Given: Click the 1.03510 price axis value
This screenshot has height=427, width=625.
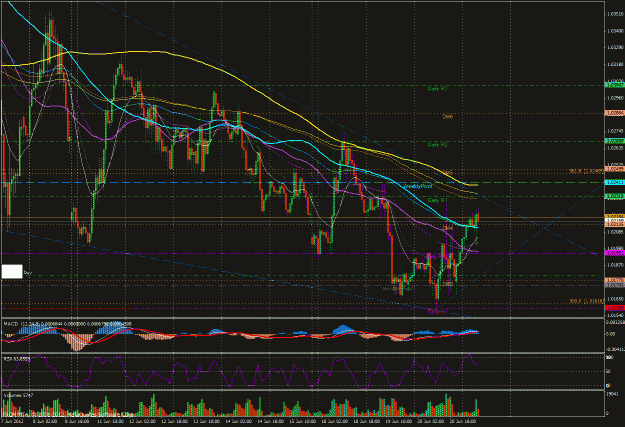Looking at the screenshot, I should [615, 14].
